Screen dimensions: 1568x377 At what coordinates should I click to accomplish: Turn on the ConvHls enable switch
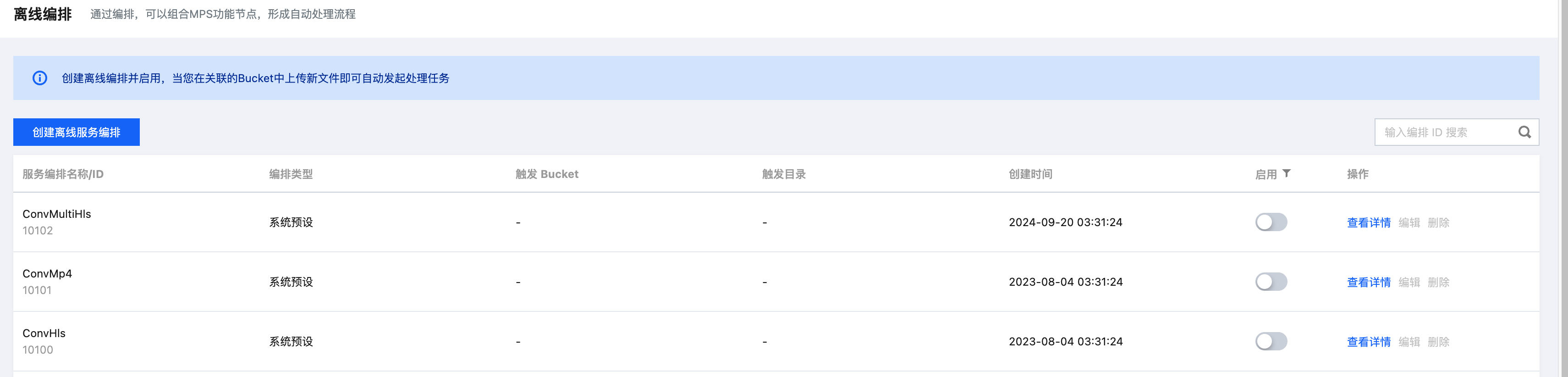(1271, 342)
